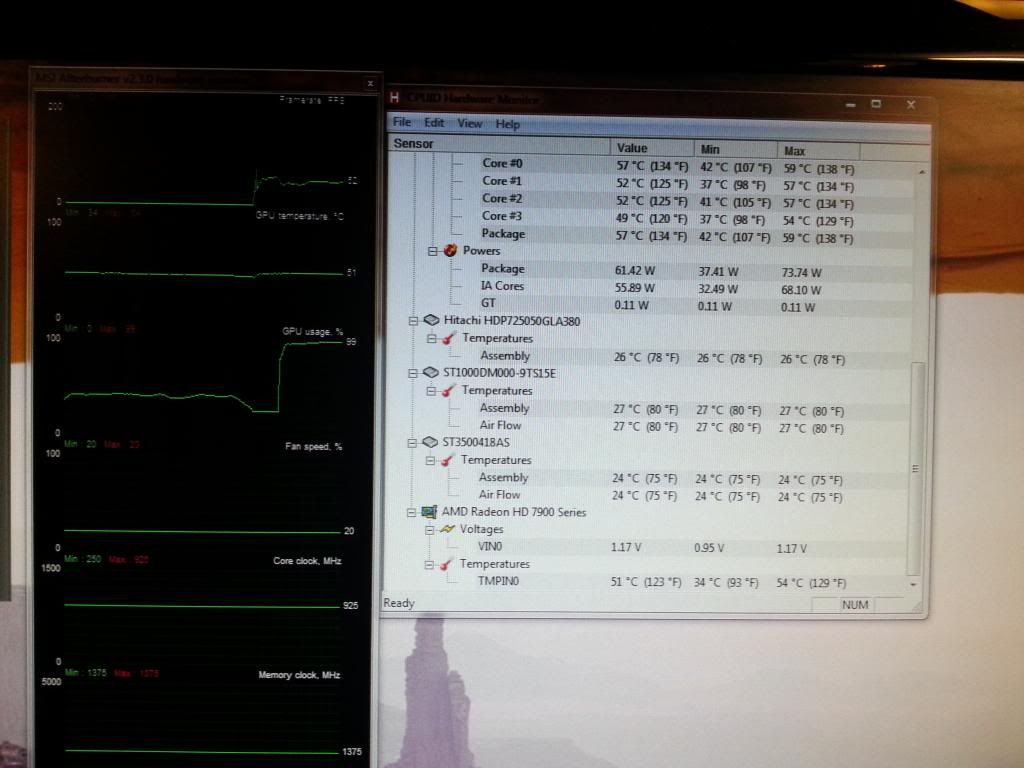Collapse the Voltages node
Viewport: 1024px width, 768px height.
click(x=429, y=530)
